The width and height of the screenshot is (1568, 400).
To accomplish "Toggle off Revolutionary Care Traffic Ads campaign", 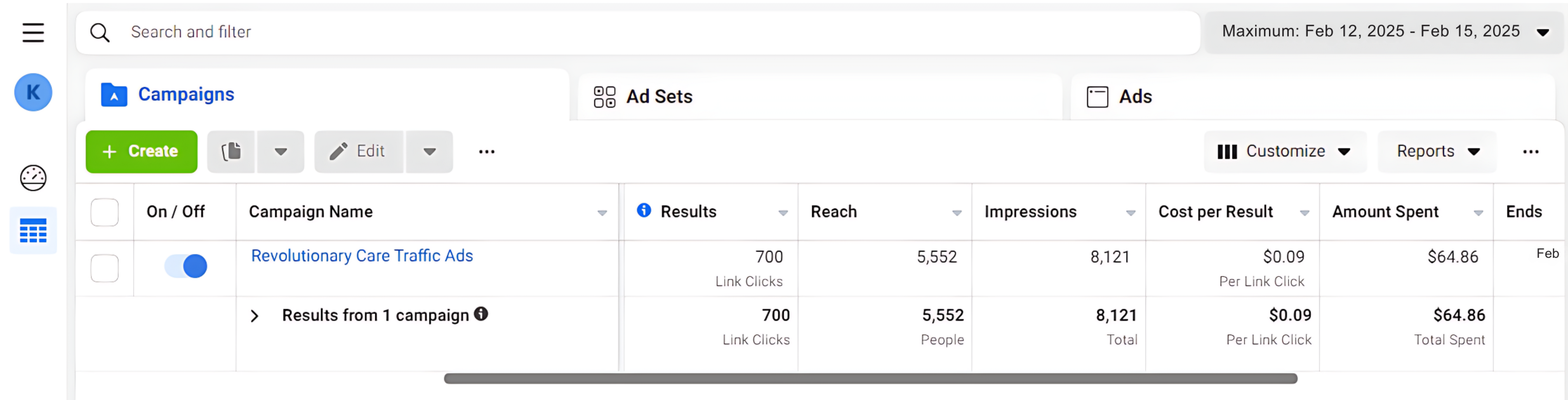I will tap(186, 266).
